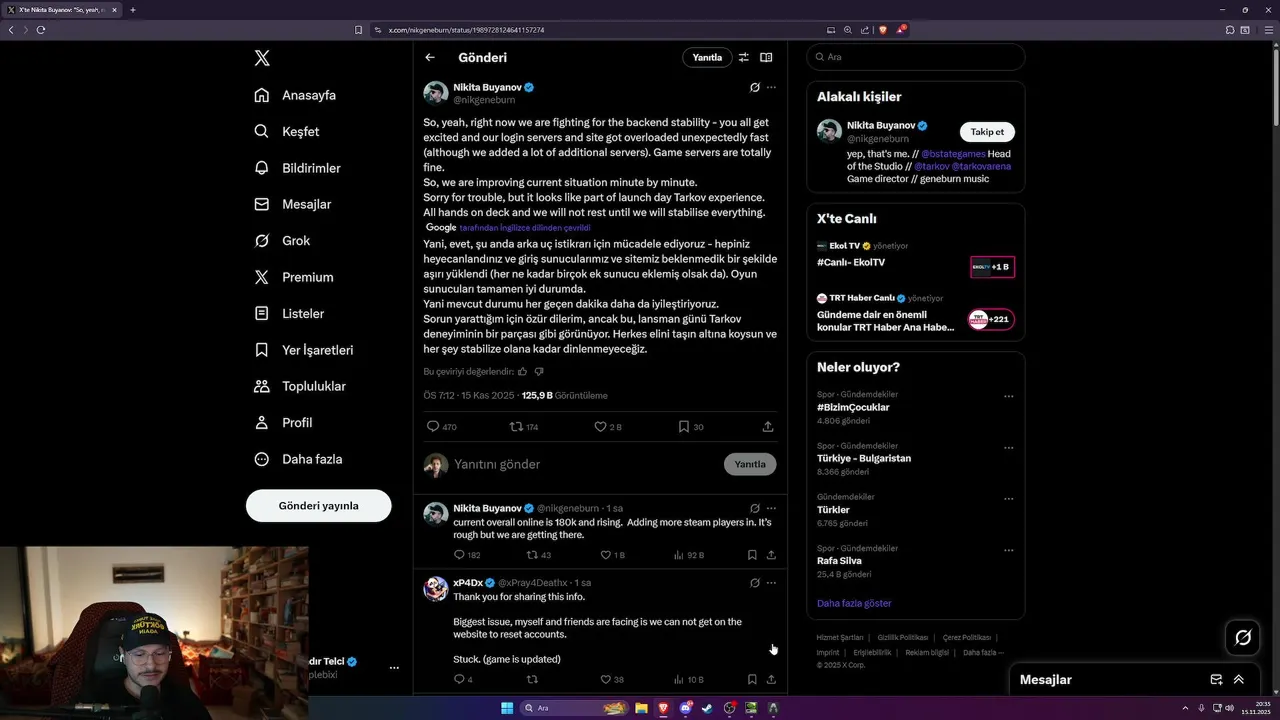This screenshot has width=1280, height=720.
Task: Open Keşfet in the sidebar
Action: (x=287, y=131)
